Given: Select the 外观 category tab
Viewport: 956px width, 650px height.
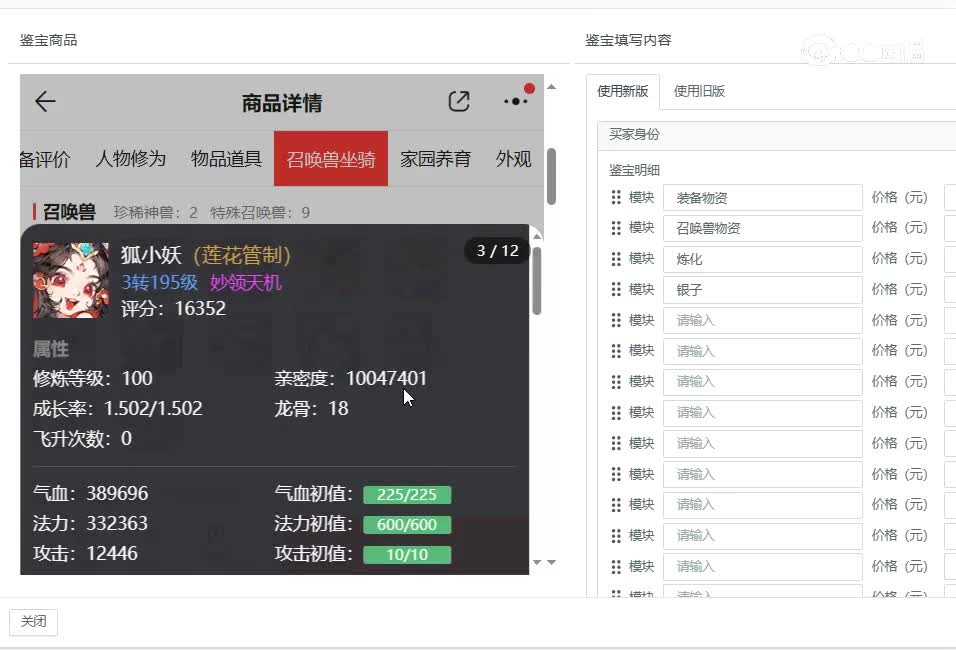Looking at the screenshot, I should 514,158.
